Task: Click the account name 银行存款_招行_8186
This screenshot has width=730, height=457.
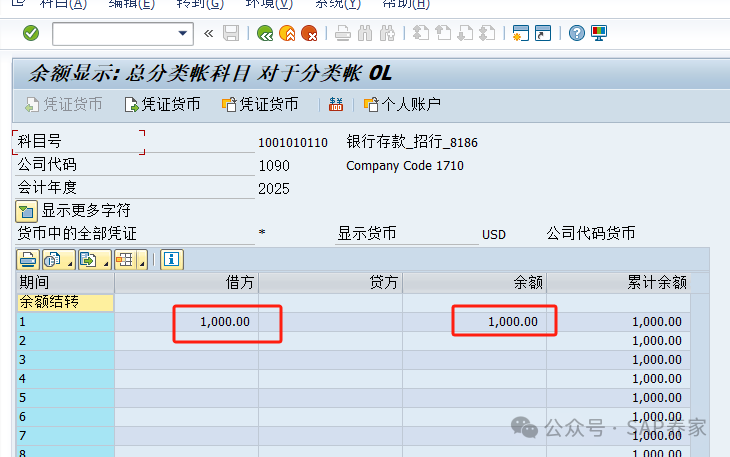Action: click(x=412, y=142)
